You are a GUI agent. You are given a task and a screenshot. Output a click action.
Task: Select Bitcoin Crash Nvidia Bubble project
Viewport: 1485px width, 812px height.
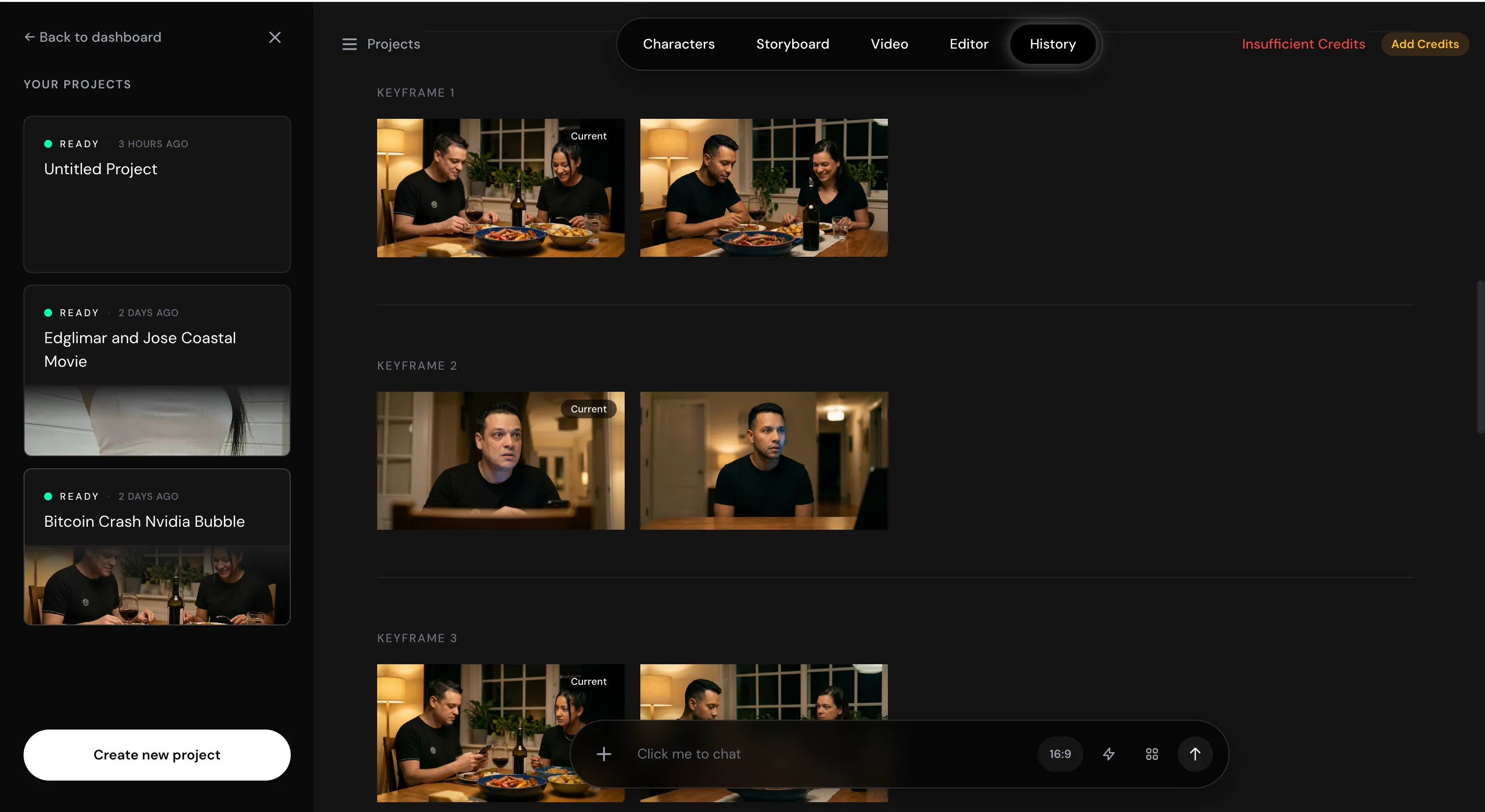tap(157, 546)
